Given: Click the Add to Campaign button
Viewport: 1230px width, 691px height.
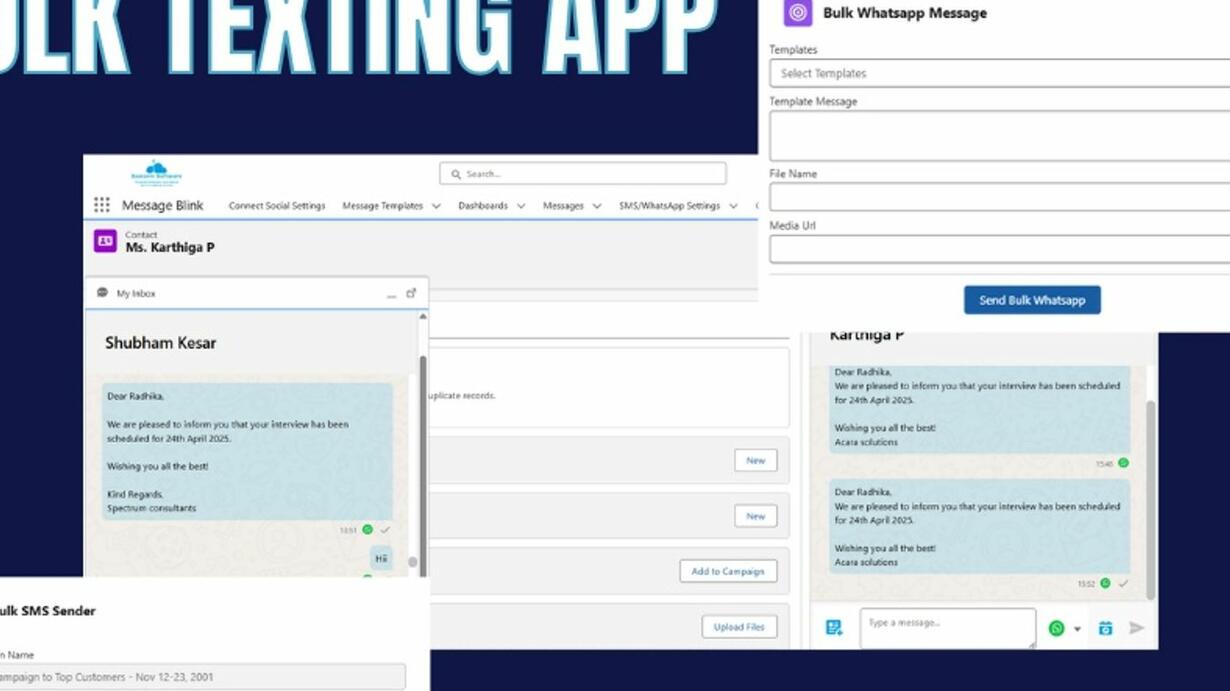Looking at the screenshot, I should 728,571.
